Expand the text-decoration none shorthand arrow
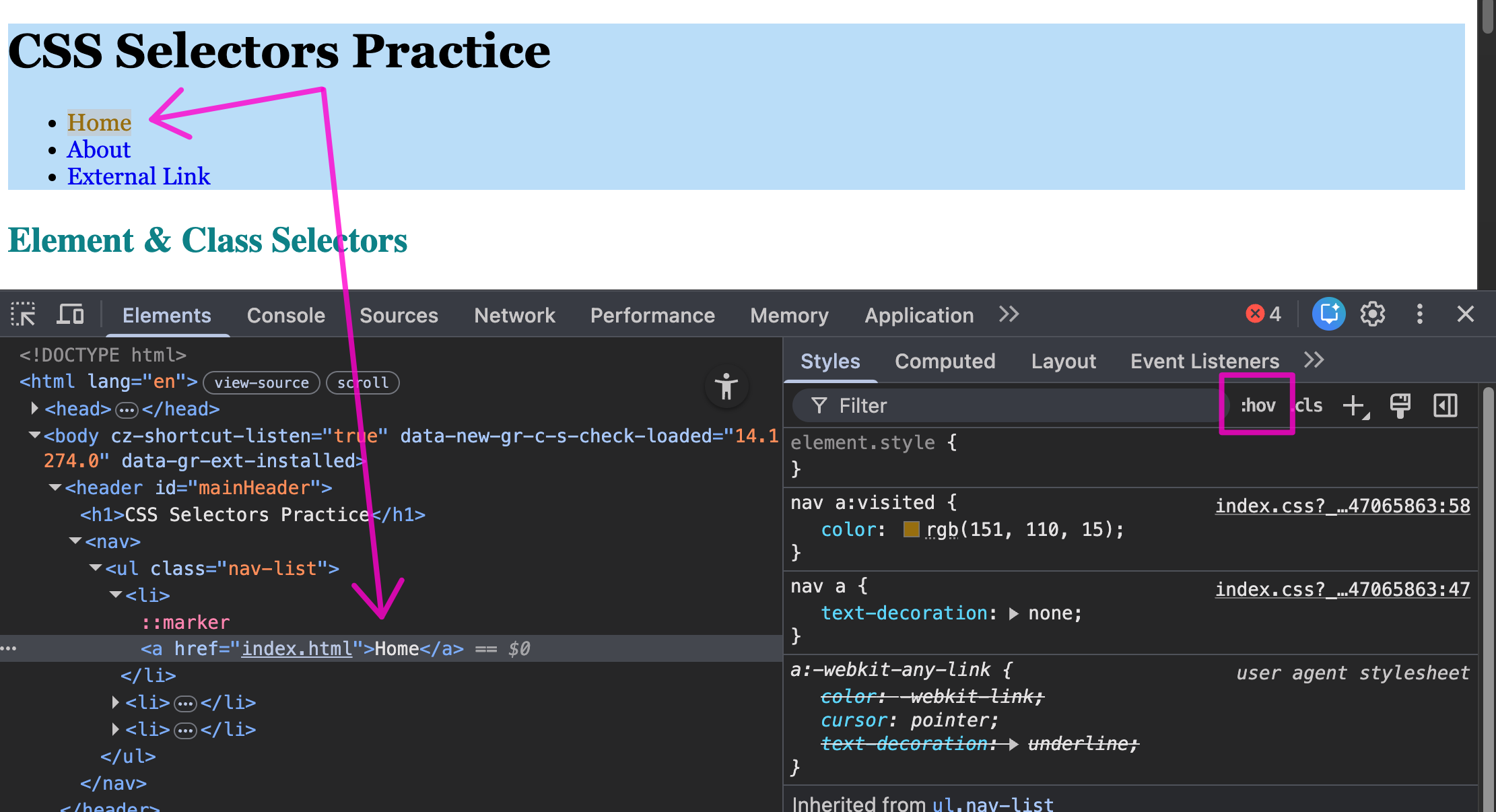The image size is (1496, 812). tap(1014, 613)
